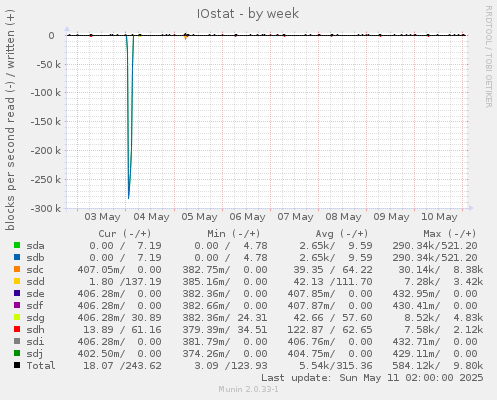Click the sdg lime legend color square

(x=17, y=317)
